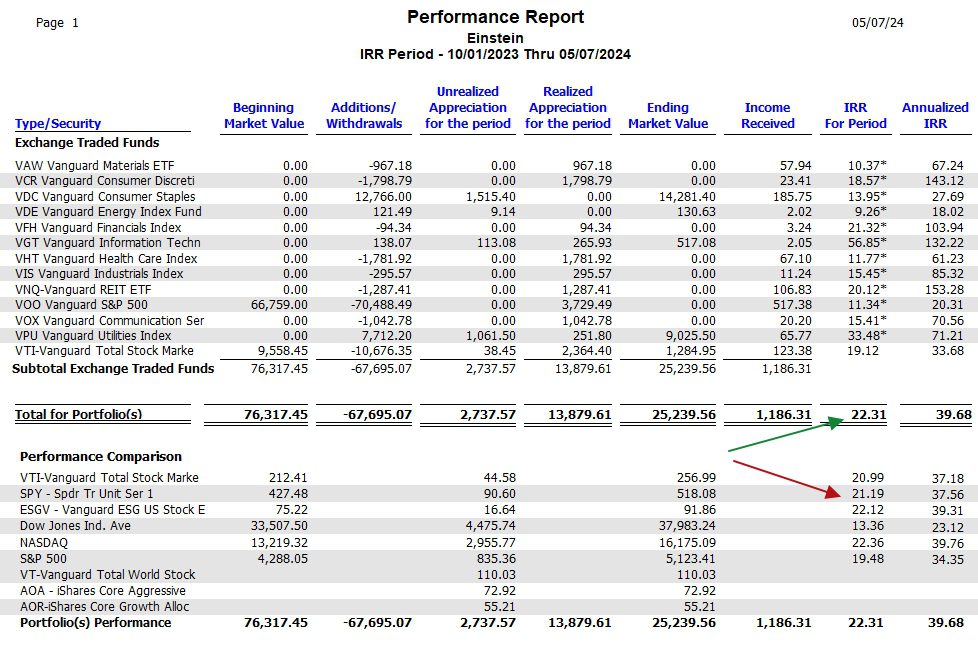Click SPY's 21.19 IRR value
The image size is (978, 649).
coord(868,494)
